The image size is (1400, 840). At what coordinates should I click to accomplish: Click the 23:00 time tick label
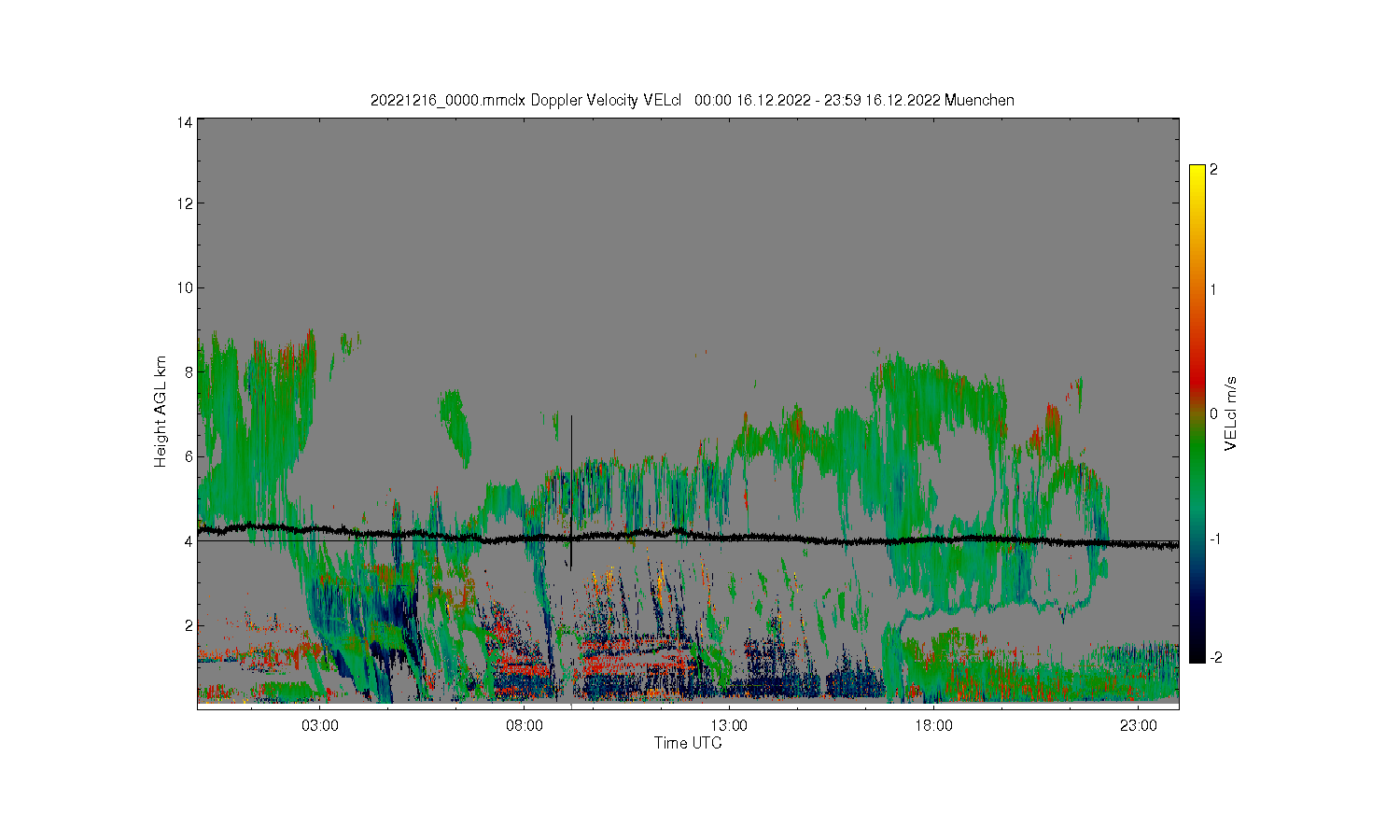pos(1138,726)
